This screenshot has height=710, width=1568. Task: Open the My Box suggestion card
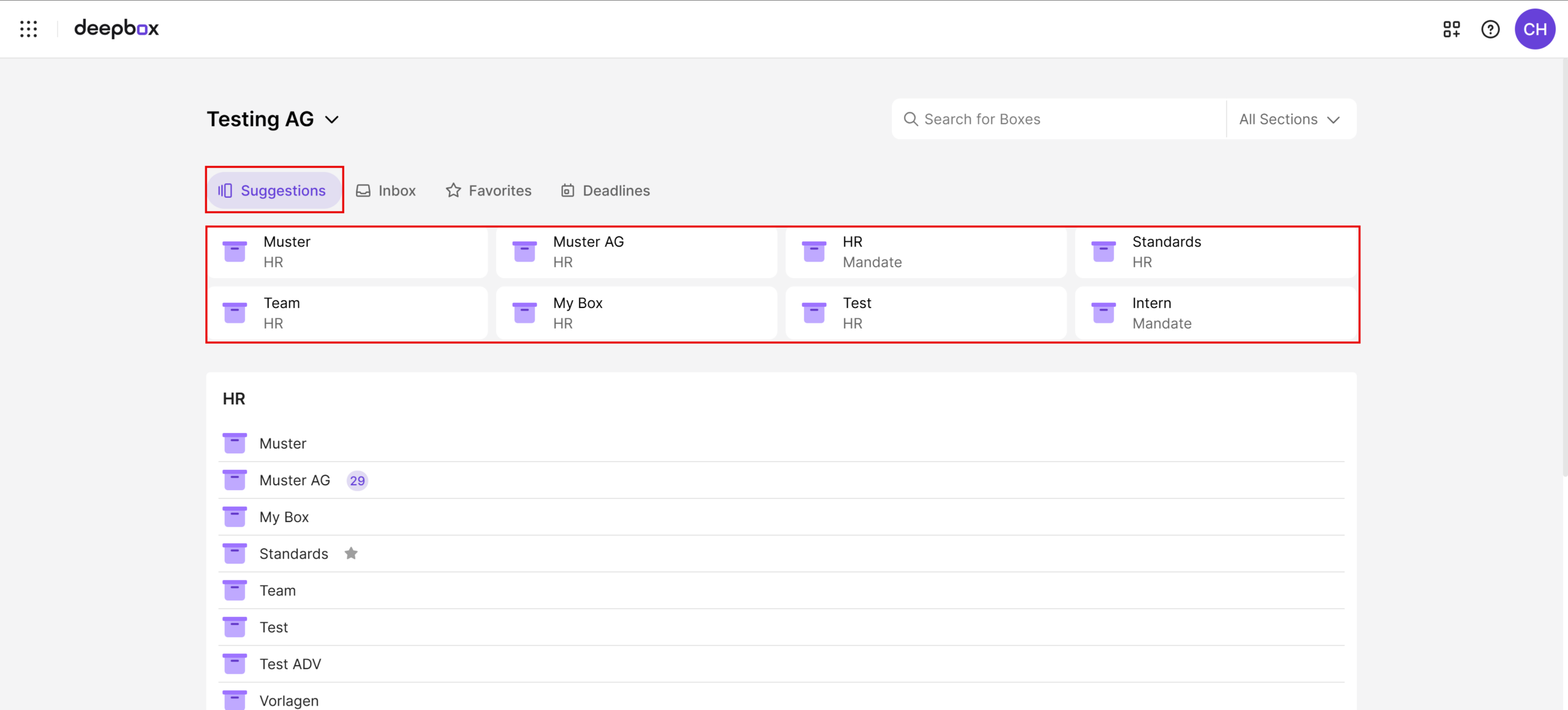point(636,312)
